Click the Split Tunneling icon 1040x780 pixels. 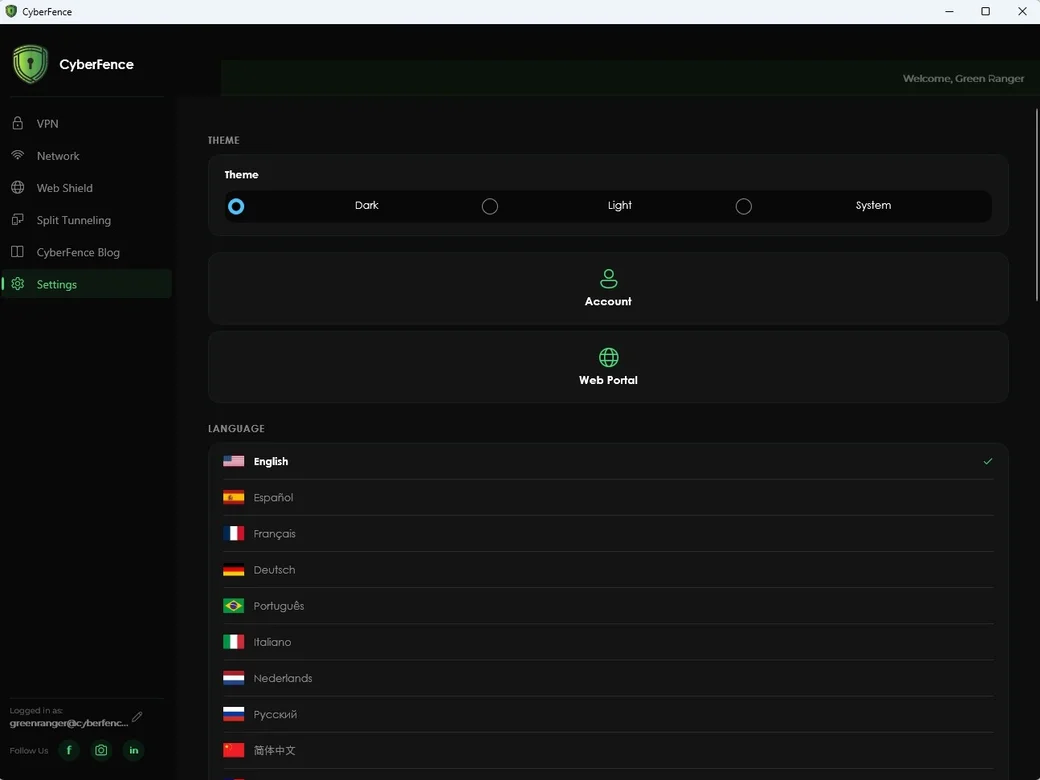click(x=18, y=220)
